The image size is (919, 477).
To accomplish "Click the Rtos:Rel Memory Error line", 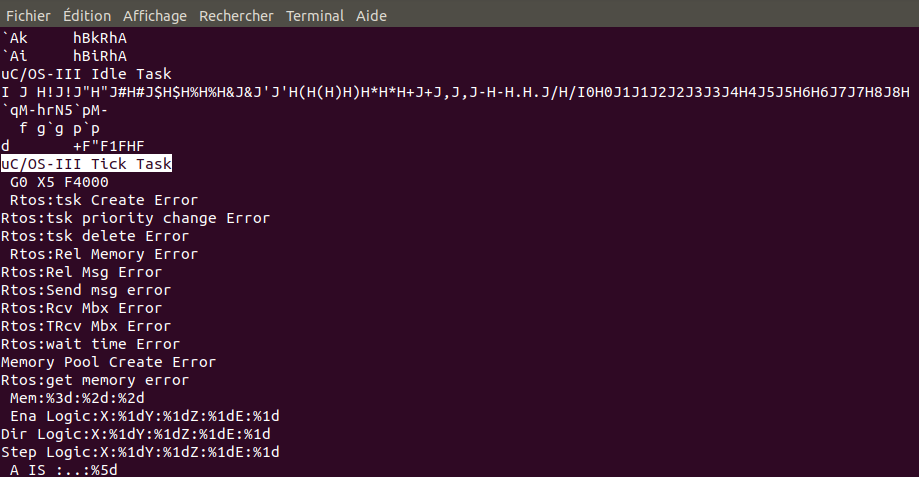I will click(104, 254).
